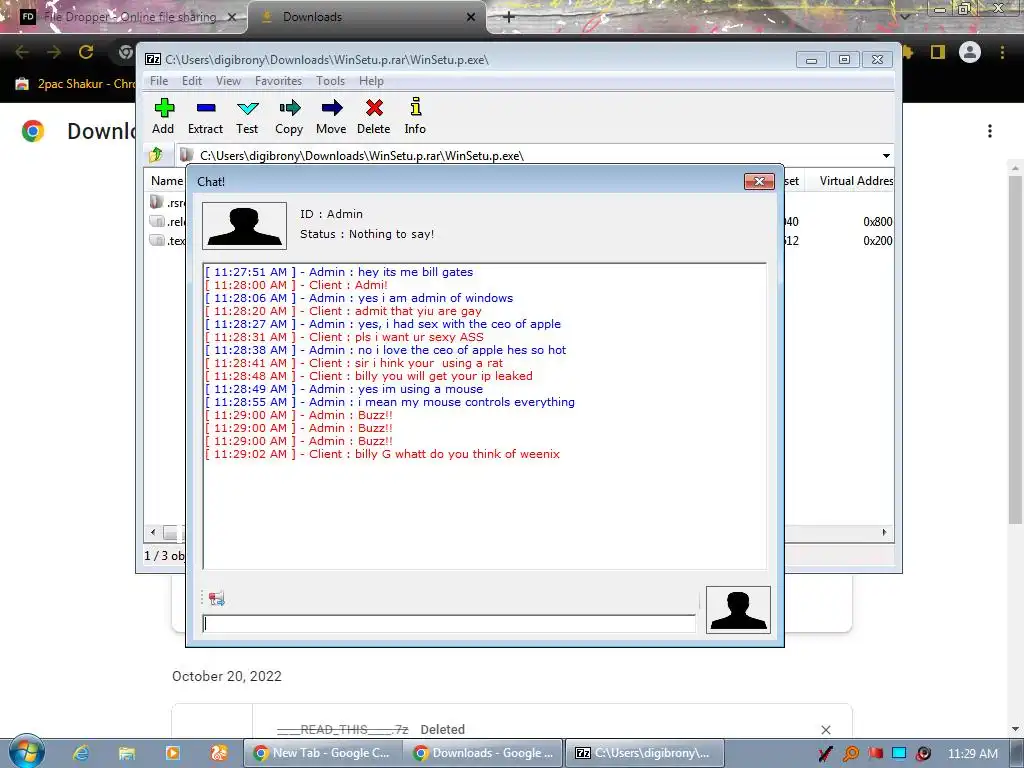This screenshot has height=768, width=1024.
Task: Click the Chrome back arrow
Action: [x=22, y=52]
